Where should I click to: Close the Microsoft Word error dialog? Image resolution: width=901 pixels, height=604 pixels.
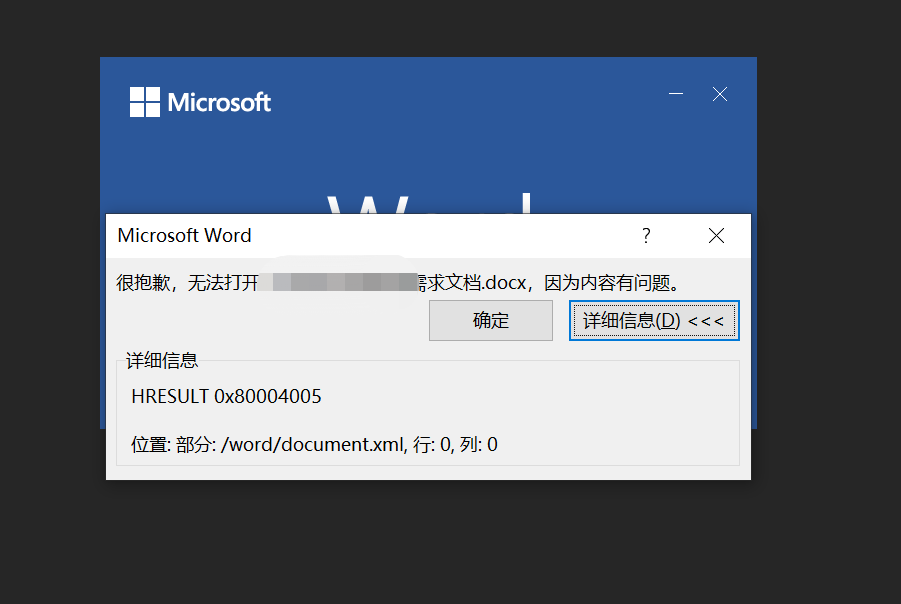(717, 236)
